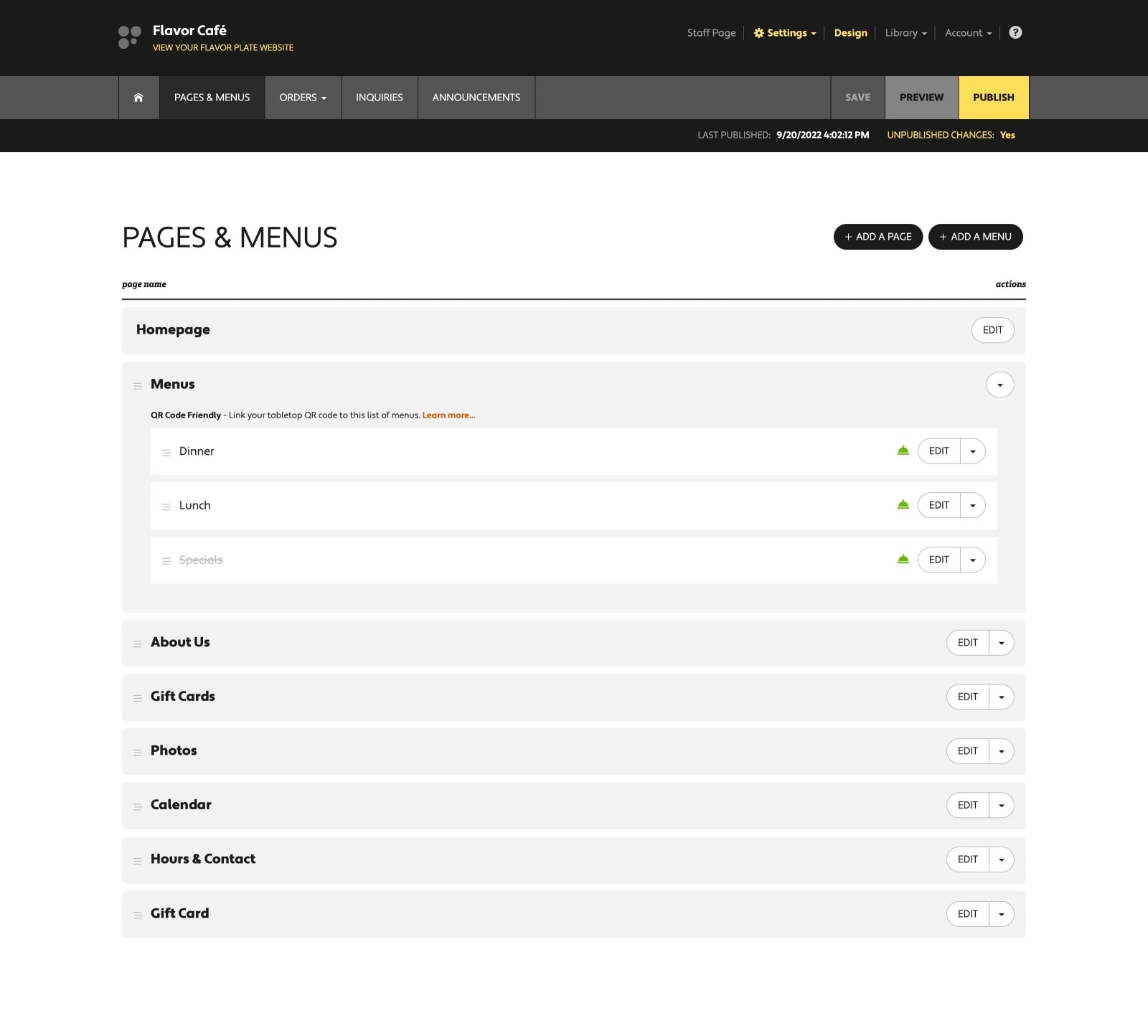The width and height of the screenshot is (1148, 1036).
Task: Click the home icon in the navigation bar
Action: pyautogui.click(x=138, y=97)
